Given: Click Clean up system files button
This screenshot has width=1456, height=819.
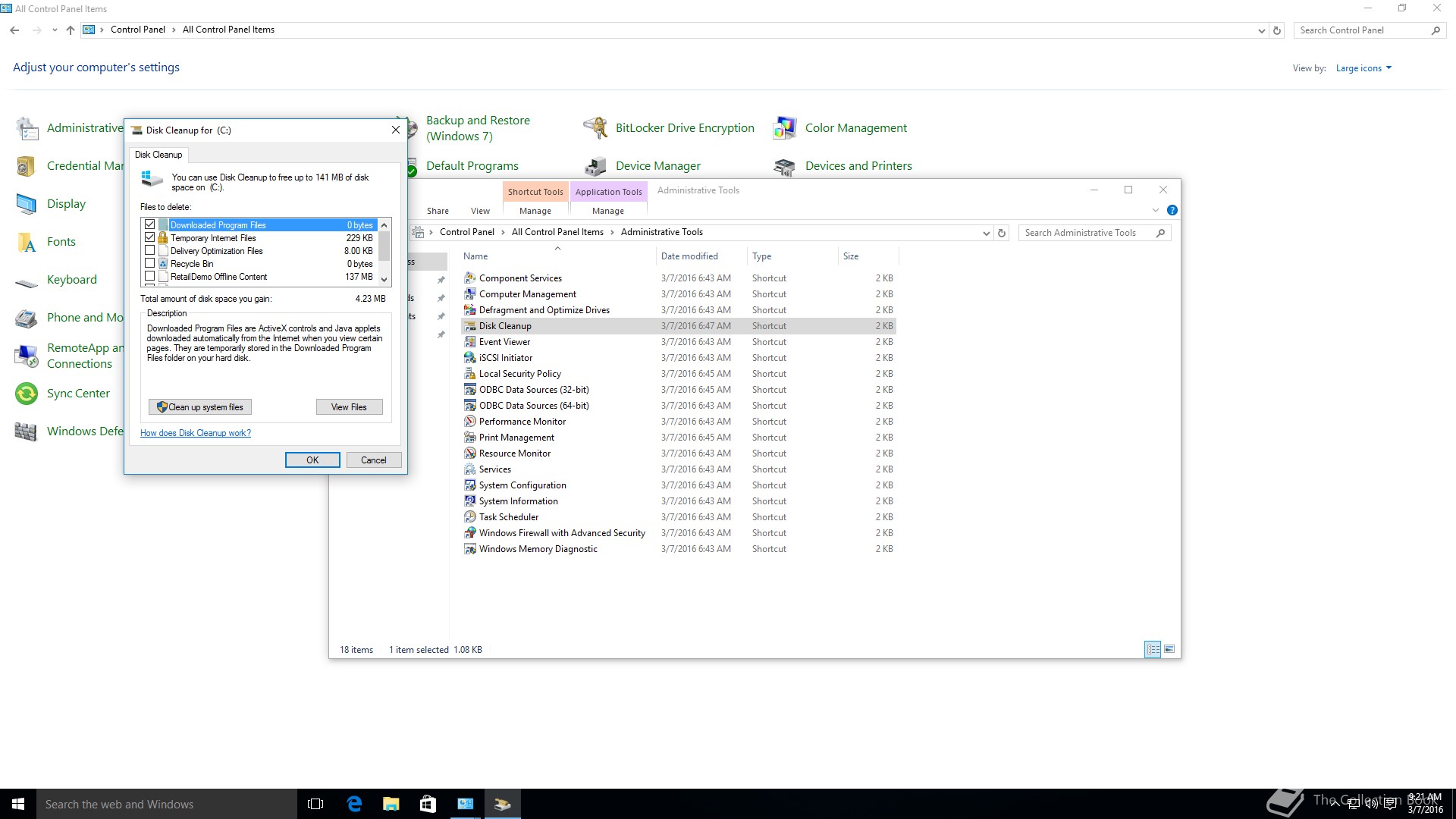Looking at the screenshot, I should (200, 407).
